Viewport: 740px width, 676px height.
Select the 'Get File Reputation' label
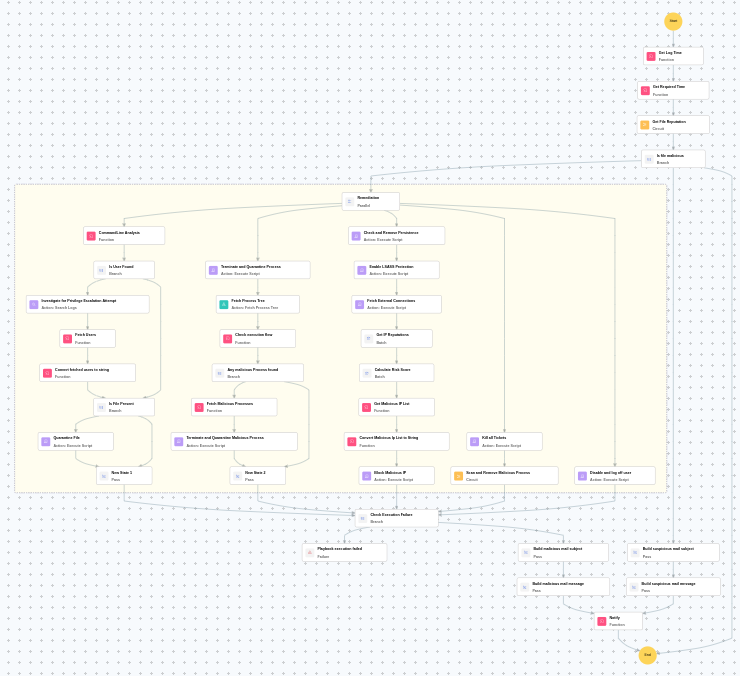click(669, 122)
